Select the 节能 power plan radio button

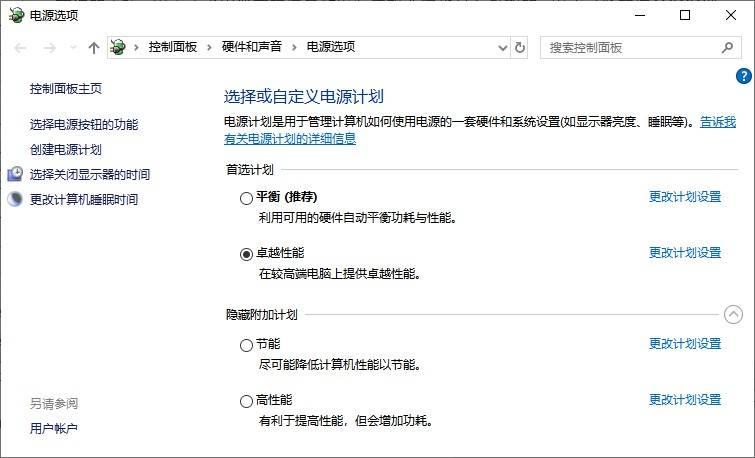click(x=246, y=345)
